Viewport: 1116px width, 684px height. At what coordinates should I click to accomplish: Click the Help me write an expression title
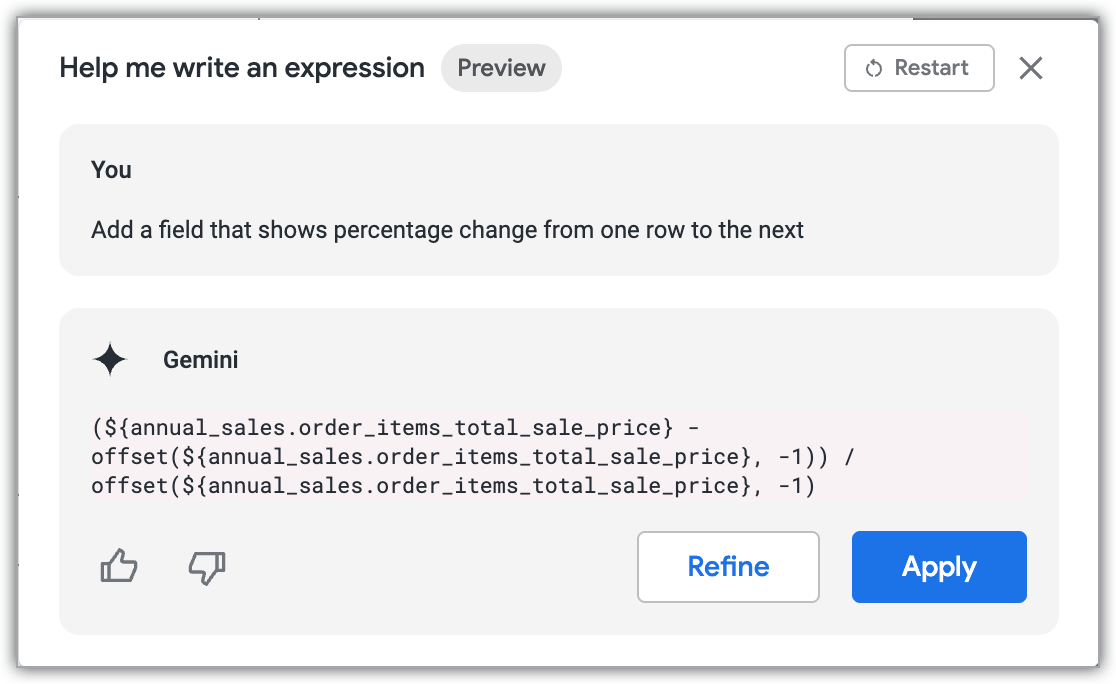click(241, 68)
